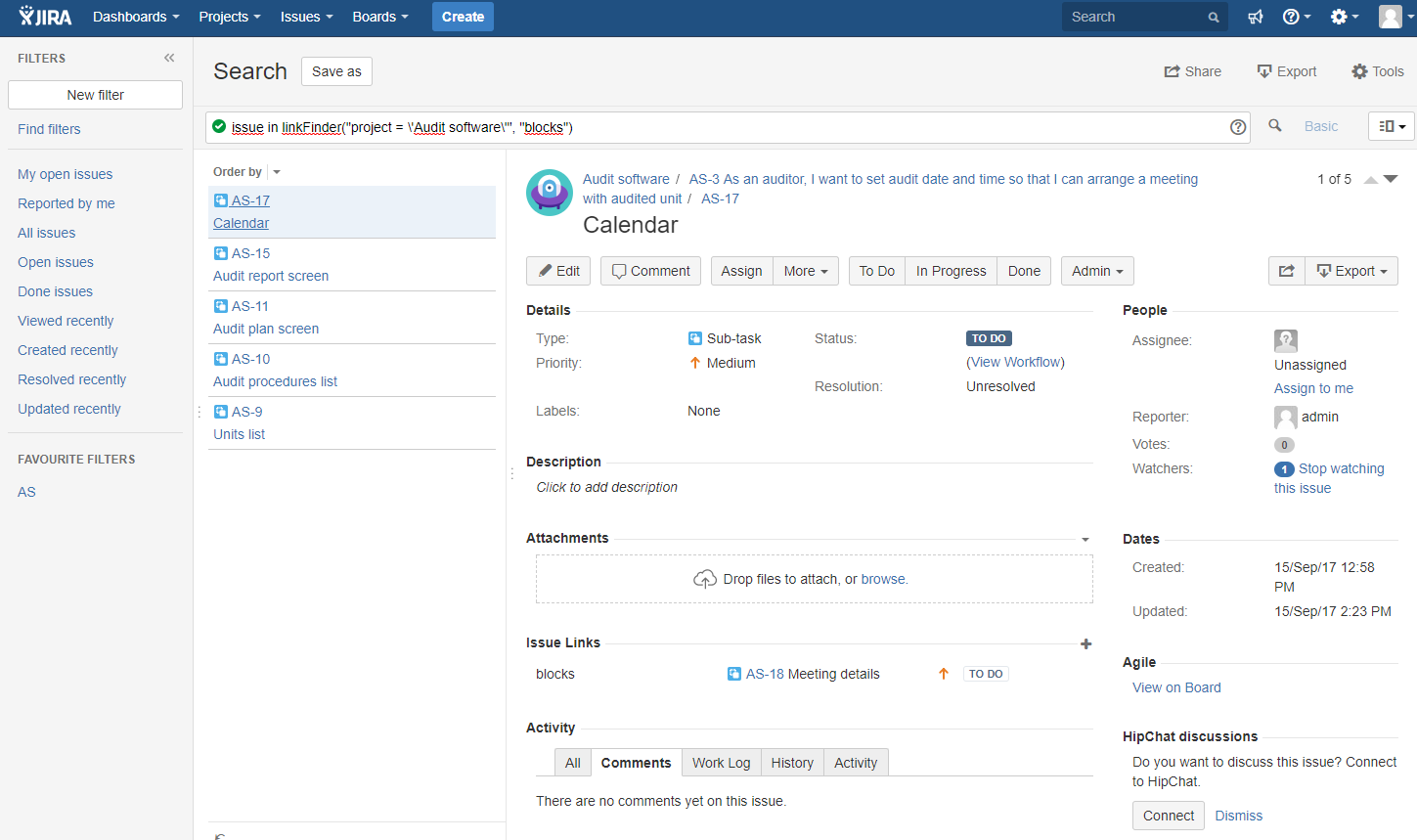1417x840 pixels.
Task: Collapse the filters sidebar with double chevron
Action: [169, 58]
